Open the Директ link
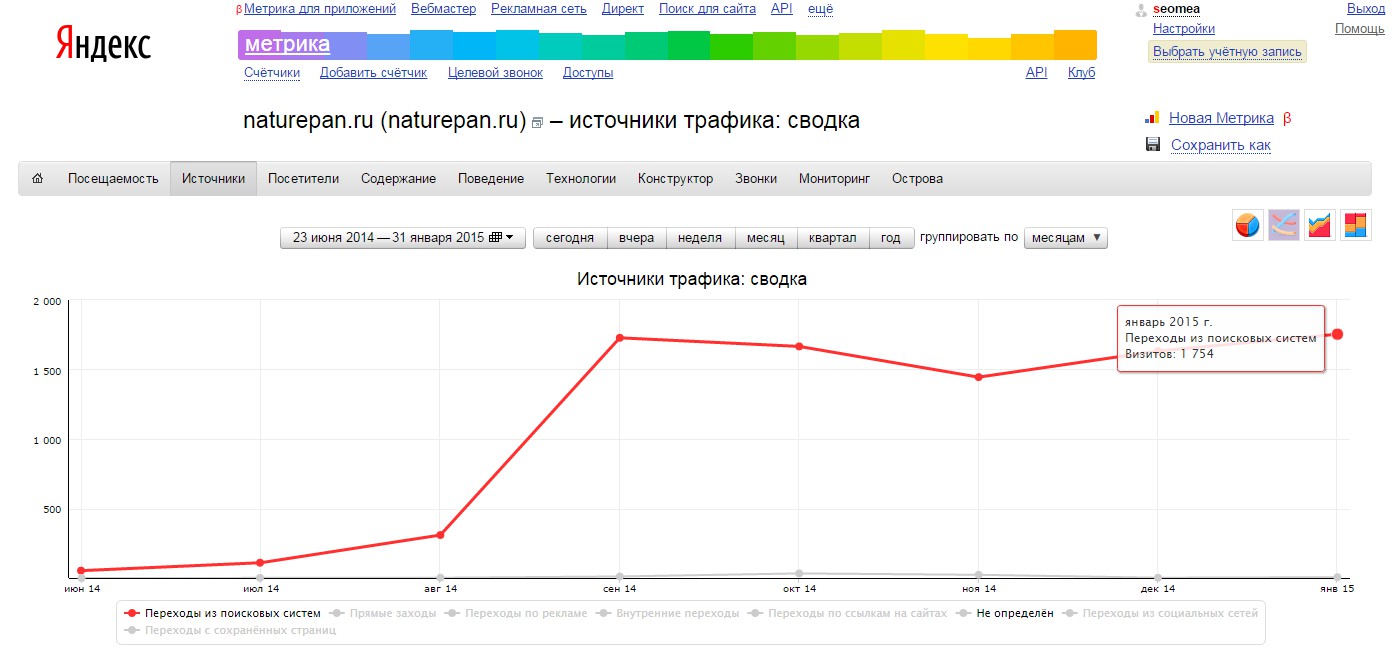This screenshot has width=1395, height=657. pos(623,9)
